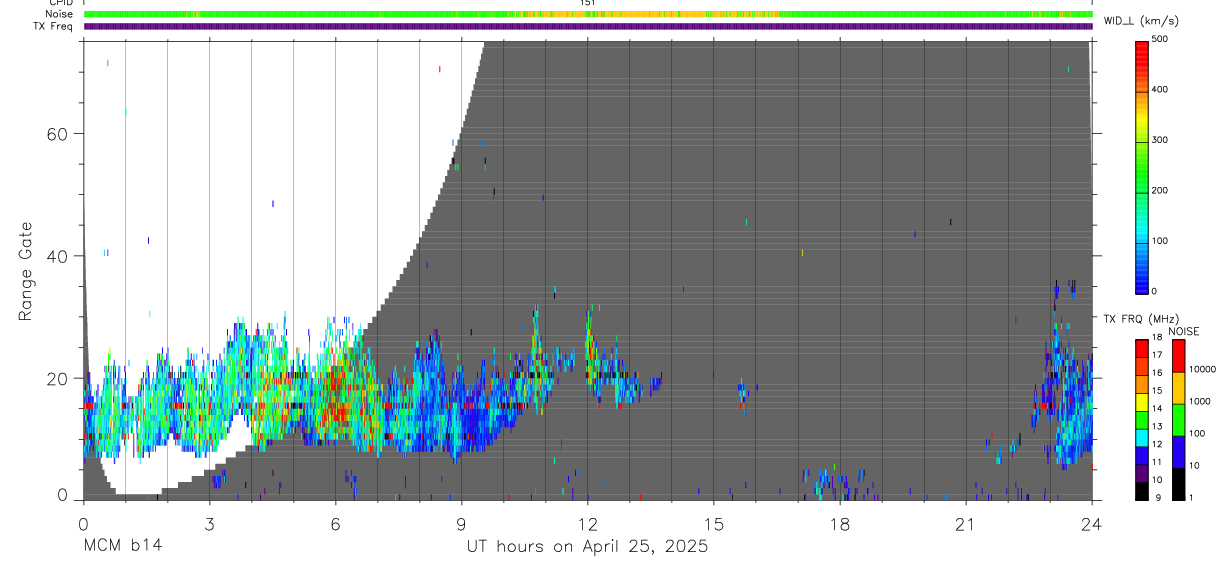Click the WID (km/s) color bar

click(x=1142, y=166)
